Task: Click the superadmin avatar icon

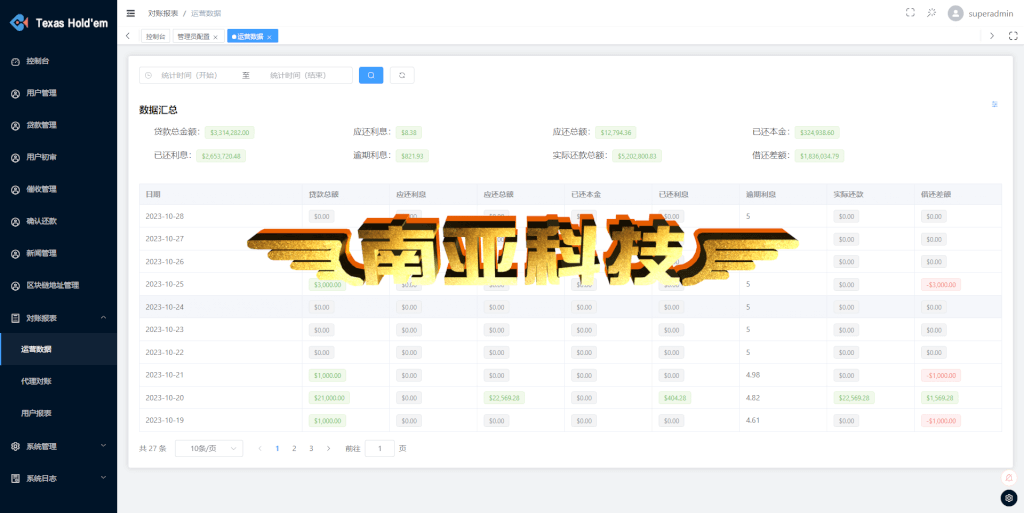Action: click(955, 13)
